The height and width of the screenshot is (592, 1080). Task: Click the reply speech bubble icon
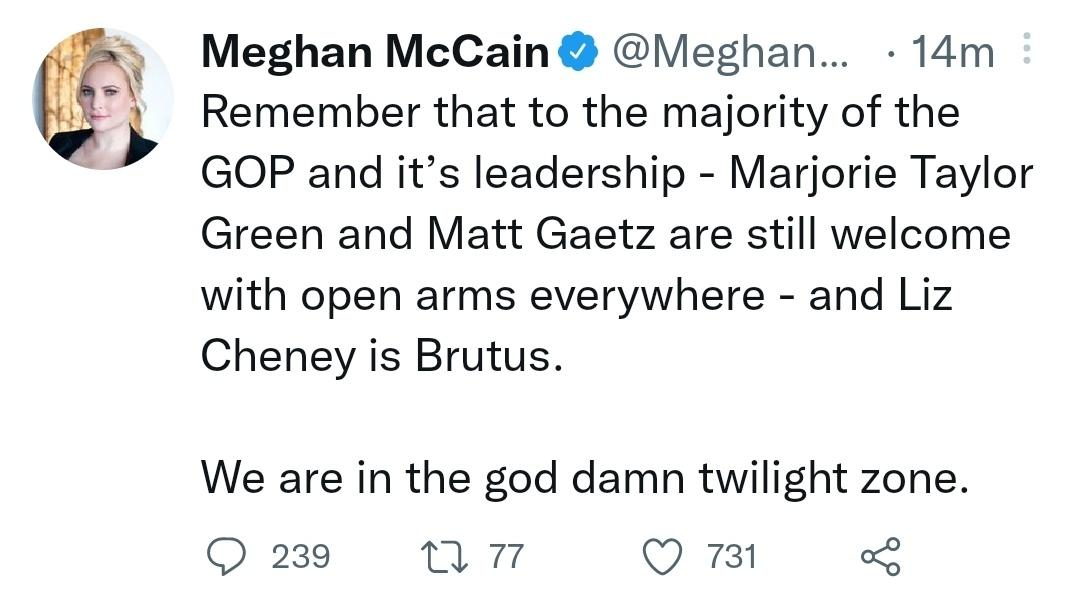(x=229, y=556)
